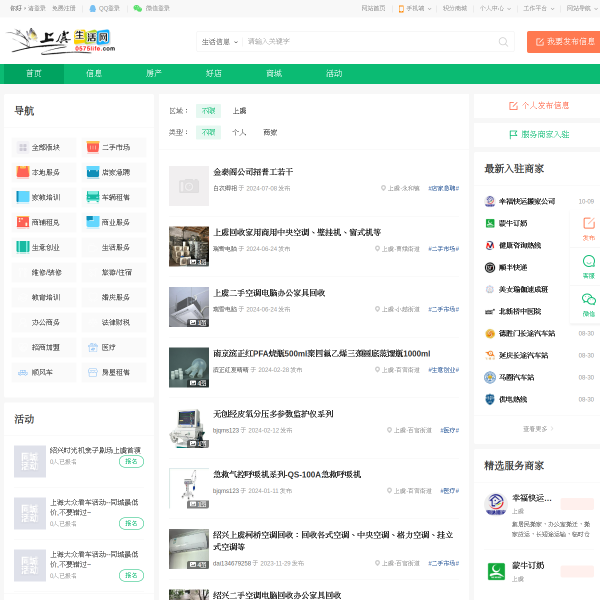Open thumbnail of 无创经皮氧分压 monitor listing
This screenshot has width=600, height=600.
[x=189, y=428]
